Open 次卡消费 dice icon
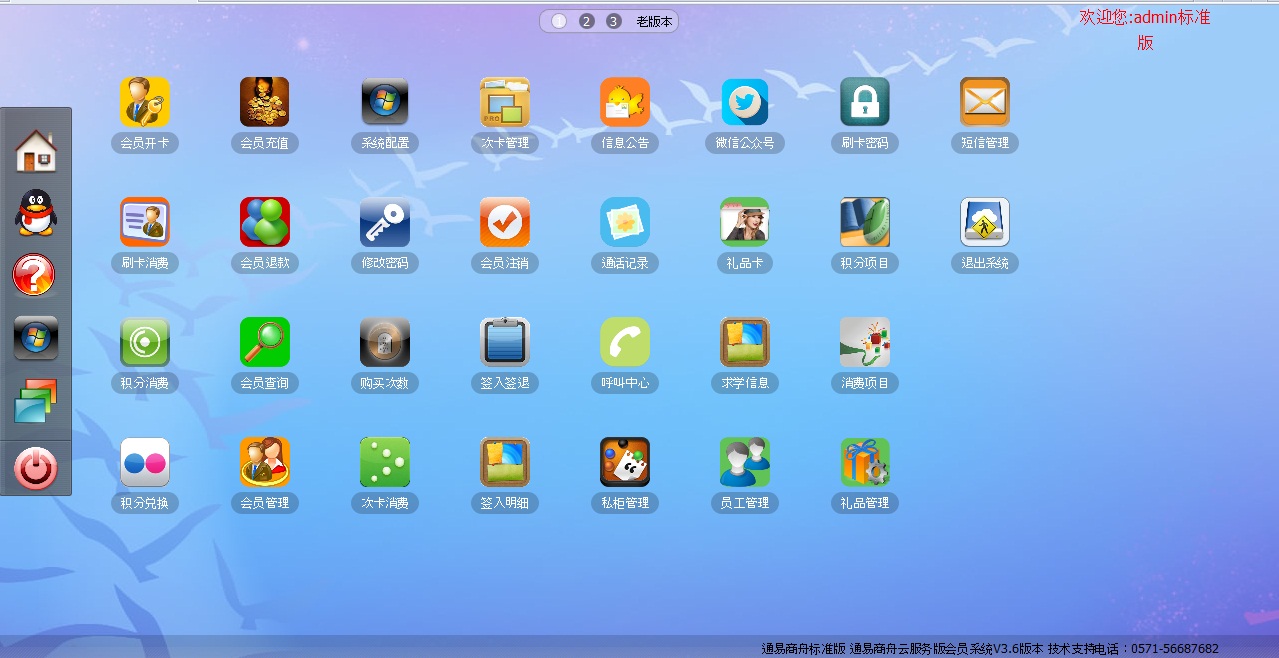1279x658 pixels. coord(385,462)
